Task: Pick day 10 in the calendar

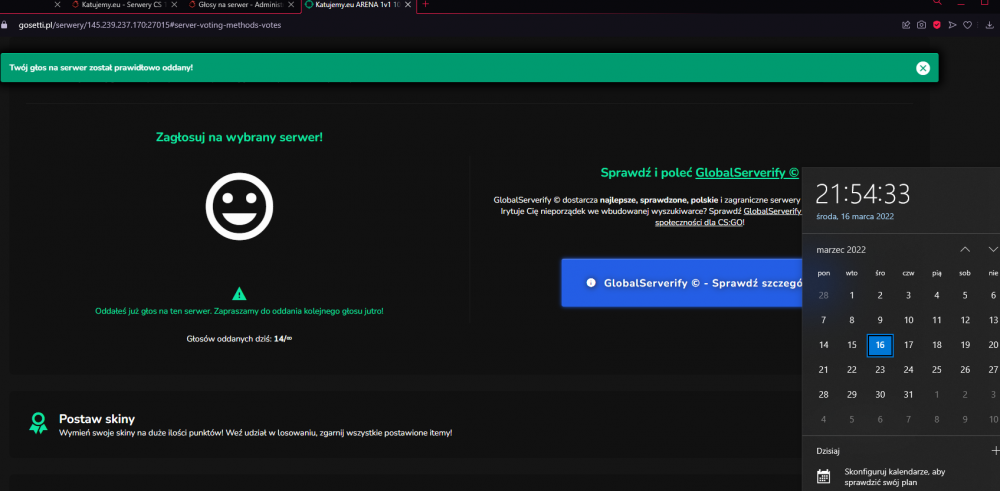Action: click(908, 320)
